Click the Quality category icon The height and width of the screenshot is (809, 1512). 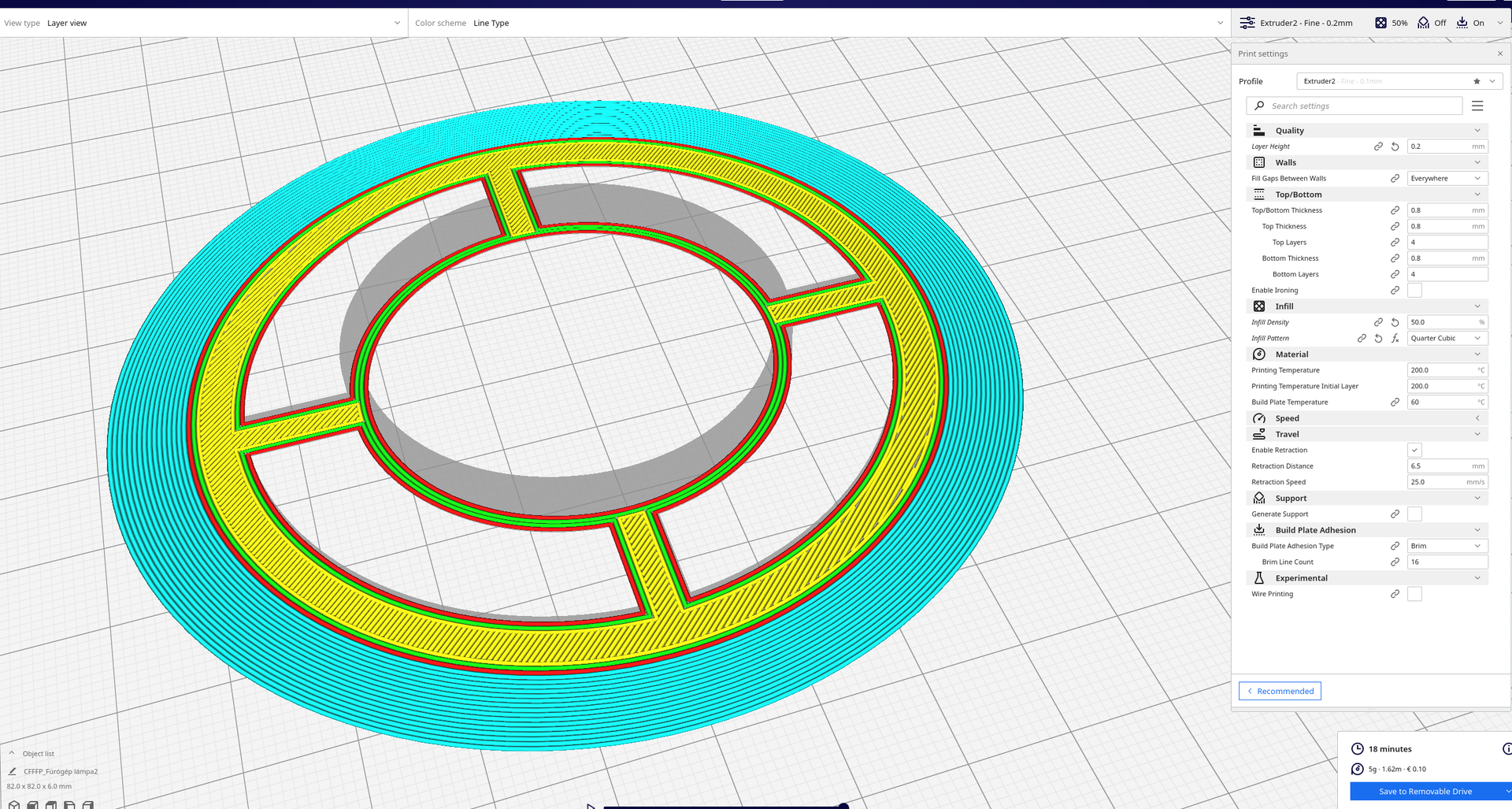[x=1259, y=130]
